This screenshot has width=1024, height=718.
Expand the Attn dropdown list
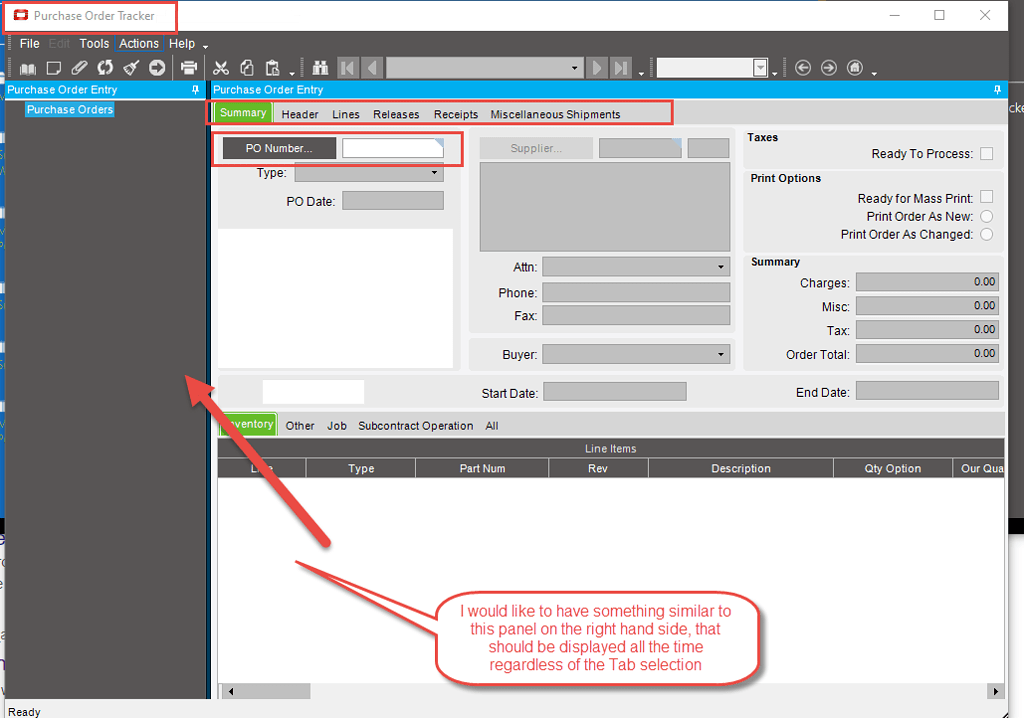coord(719,266)
